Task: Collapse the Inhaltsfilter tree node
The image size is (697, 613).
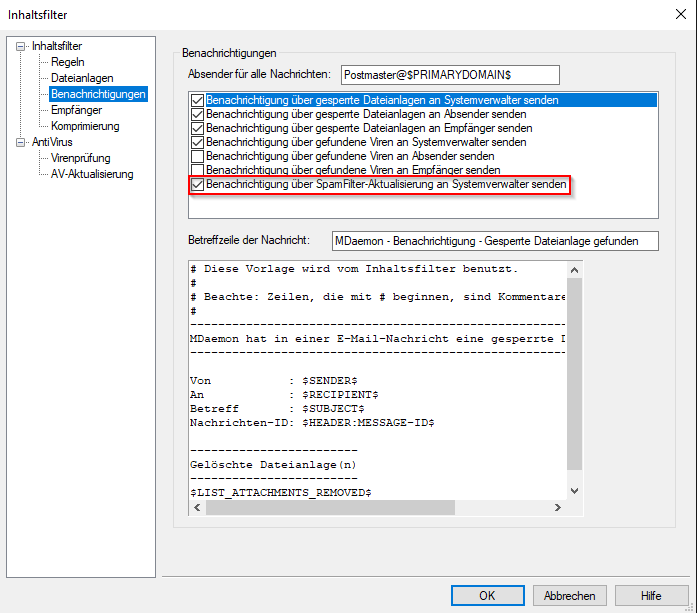Action: [x=22, y=46]
